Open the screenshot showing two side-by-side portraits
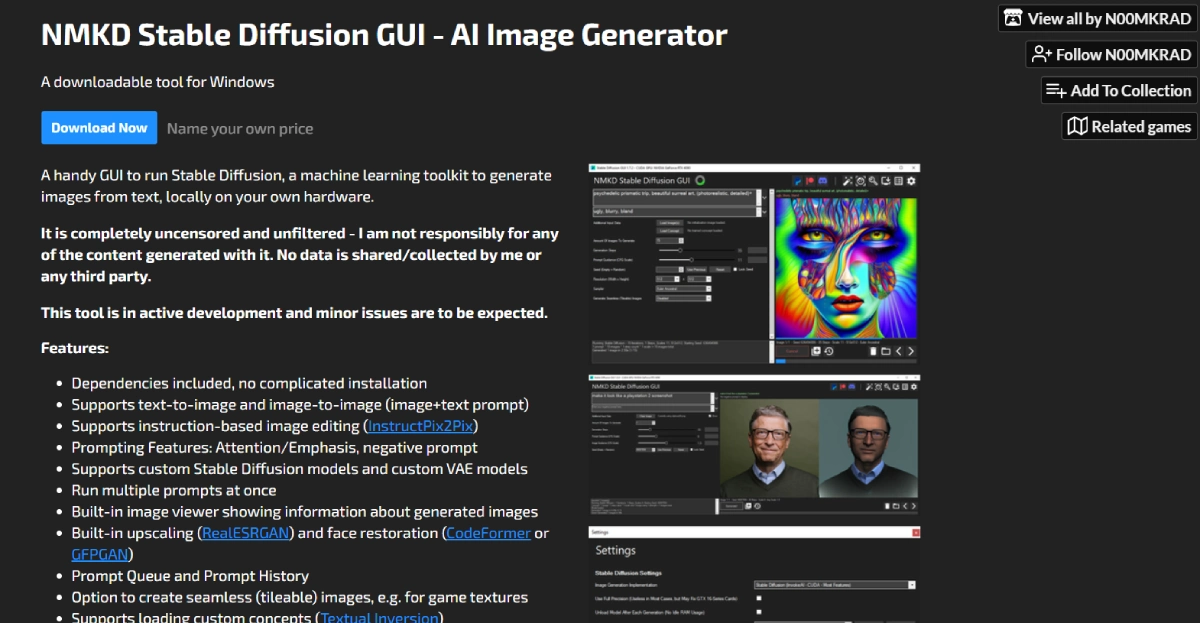This screenshot has height=623, width=1200. (x=754, y=446)
